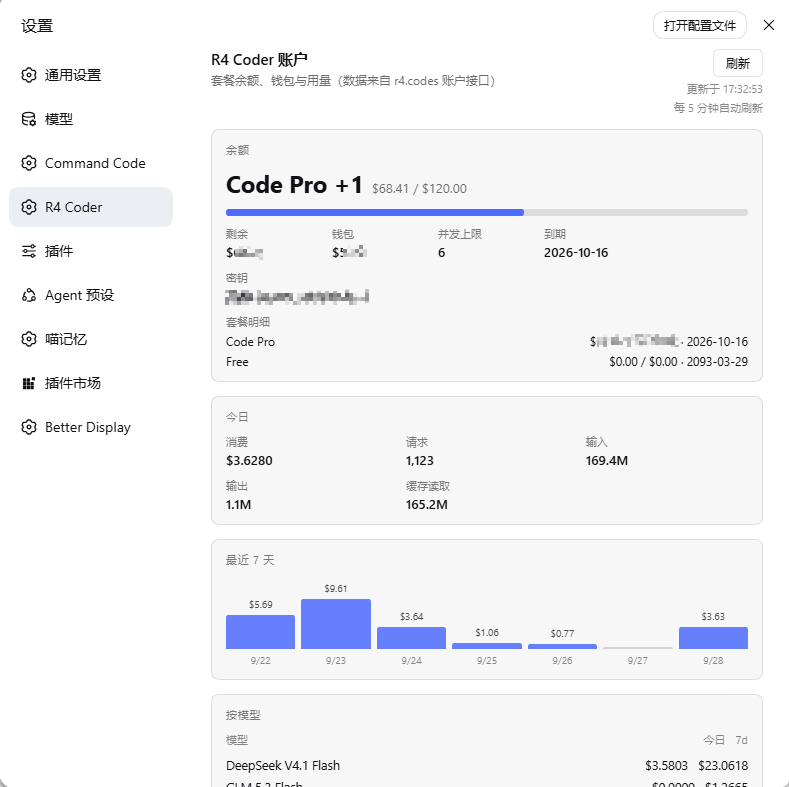Viewport: 789px width, 787px height.
Task: Click the gear icon beside Command Code
Action: pyautogui.click(x=29, y=163)
